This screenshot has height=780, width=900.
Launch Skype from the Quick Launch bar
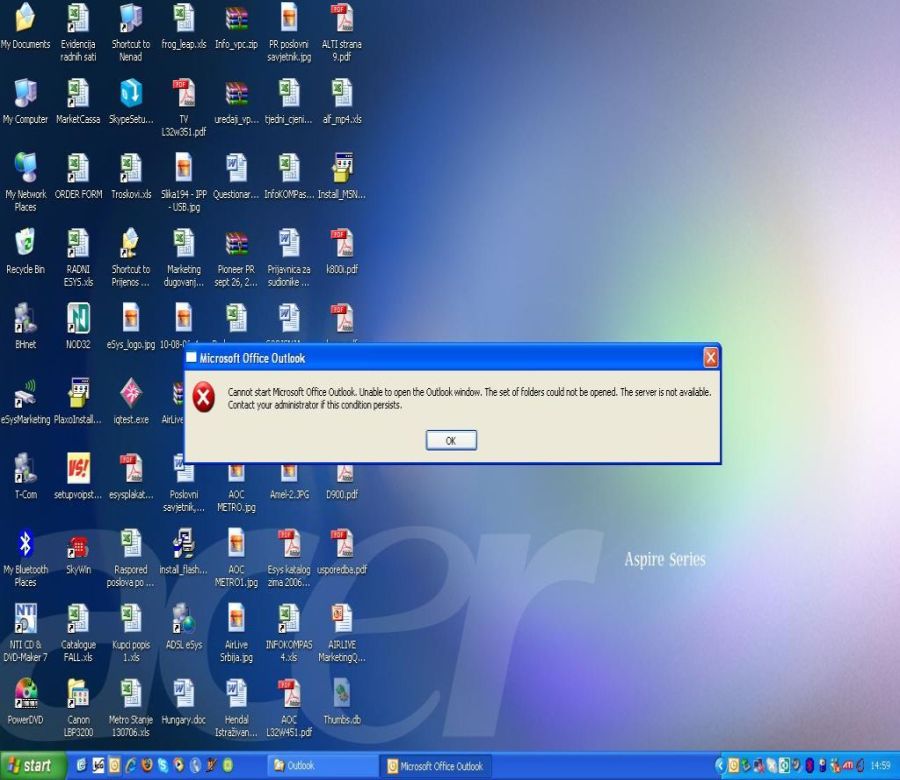[x=163, y=765]
